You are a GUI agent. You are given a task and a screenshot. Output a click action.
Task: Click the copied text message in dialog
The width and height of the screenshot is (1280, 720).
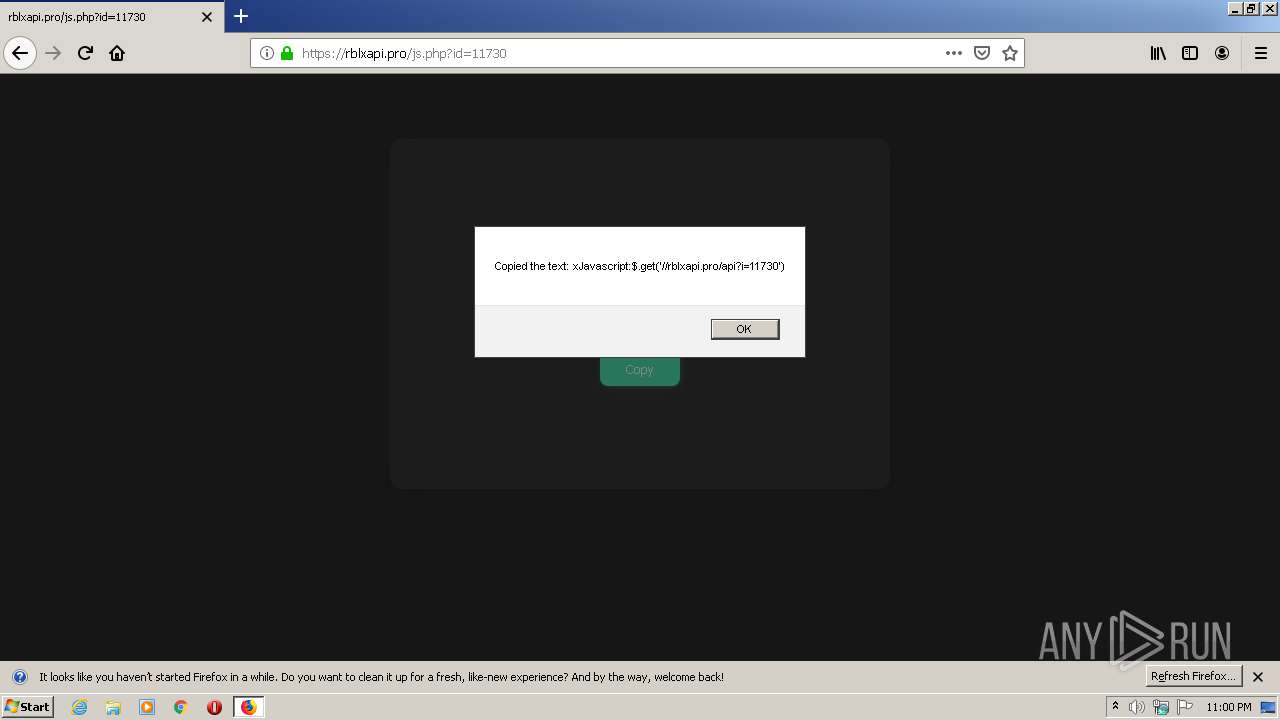(639, 266)
